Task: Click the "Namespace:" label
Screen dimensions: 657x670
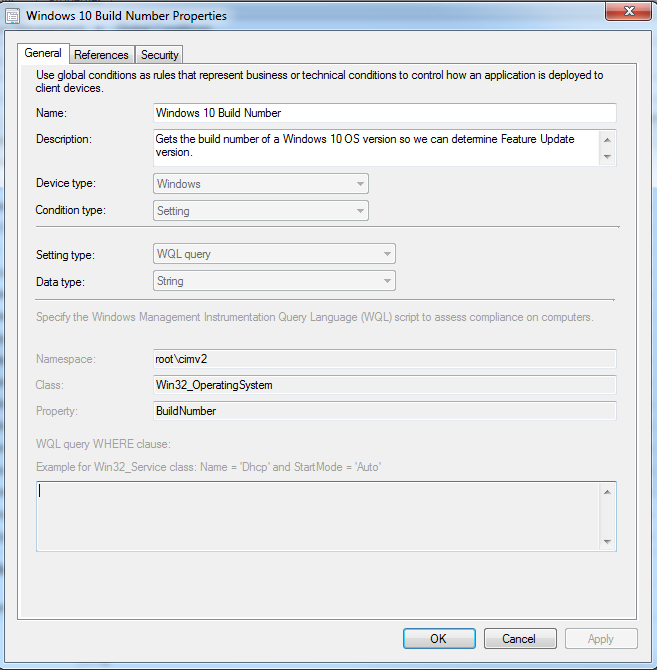Action: point(66,359)
